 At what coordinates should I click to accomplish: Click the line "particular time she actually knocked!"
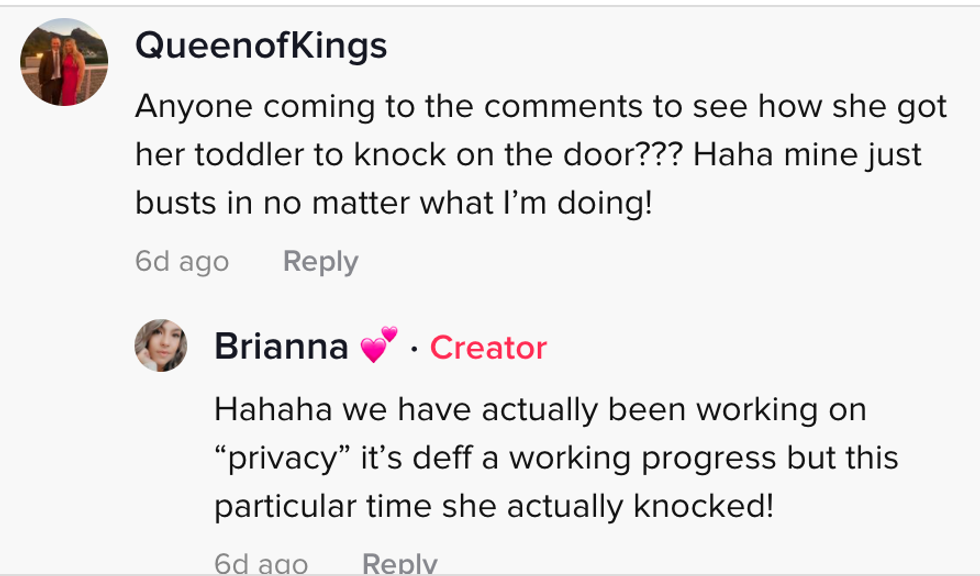point(493,506)
